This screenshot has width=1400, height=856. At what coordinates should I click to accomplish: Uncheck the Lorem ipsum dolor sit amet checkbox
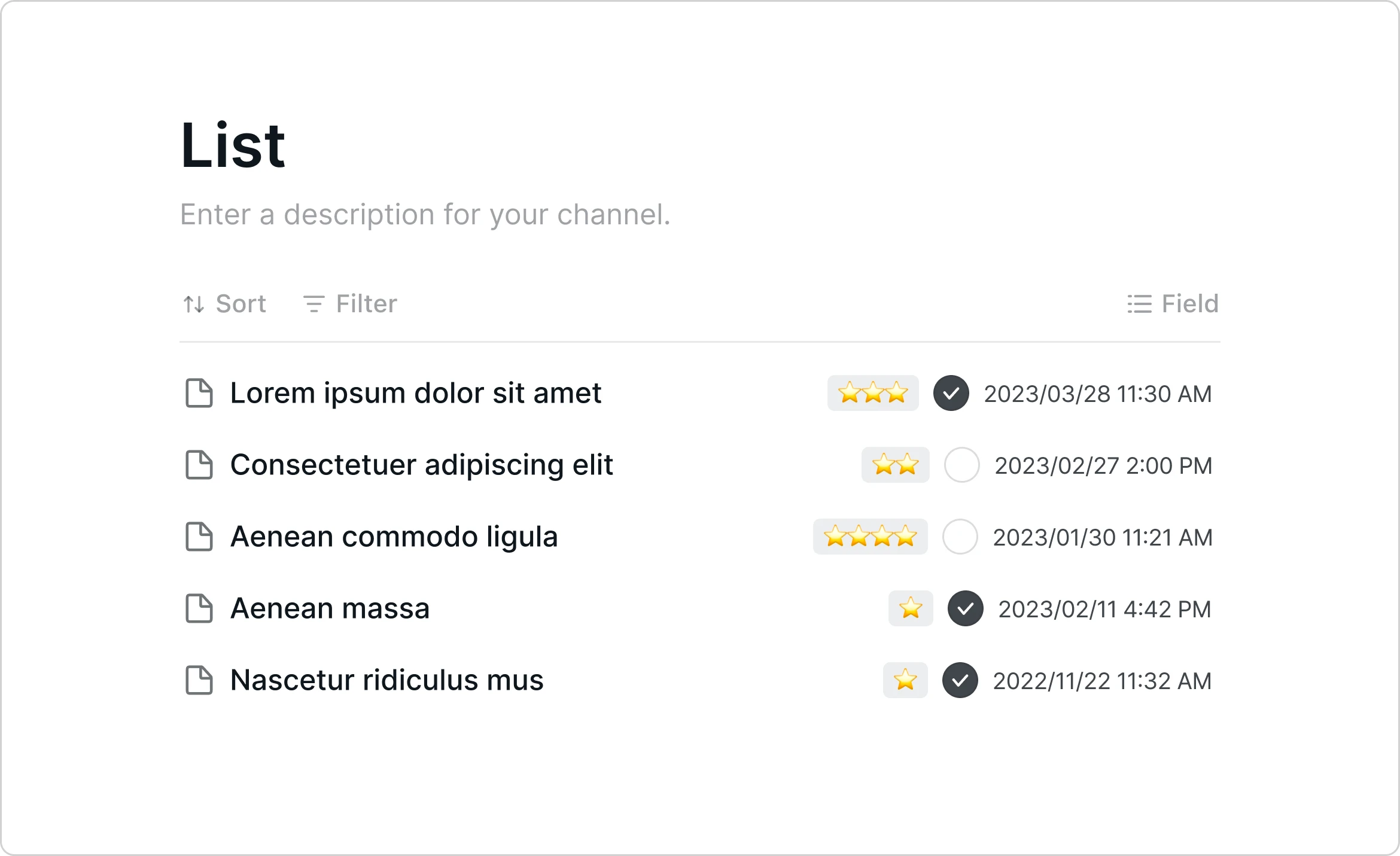[x=951, y=393]
